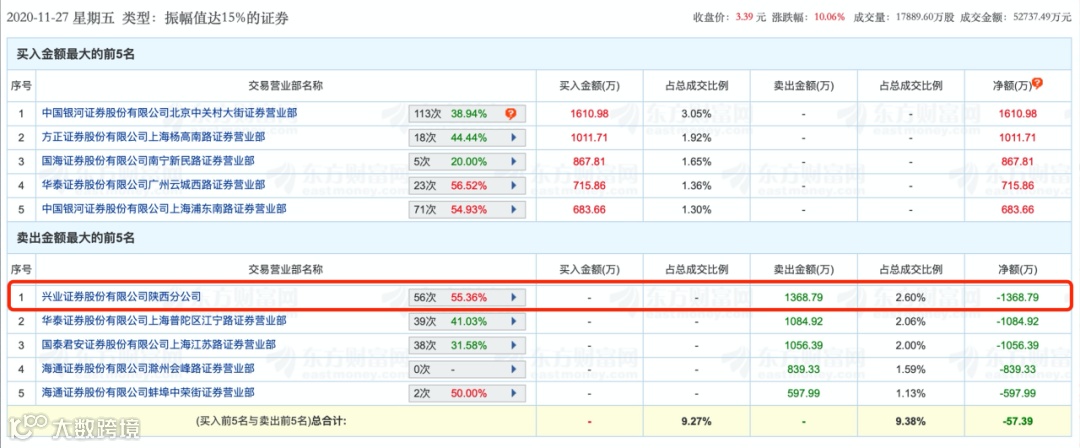This screenshot has height=448, width=1080.
Task: Click the 1.92% proportion cell
Action: (696, 137)
